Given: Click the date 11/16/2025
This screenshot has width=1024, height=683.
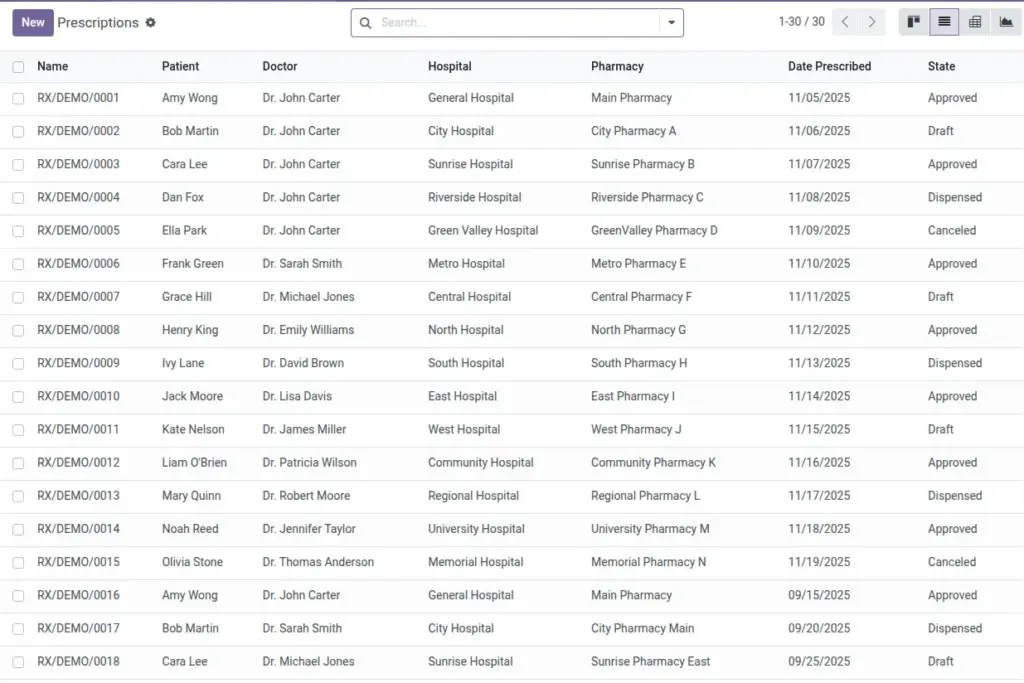Looking at the screenshot, I should pos(819,462).
